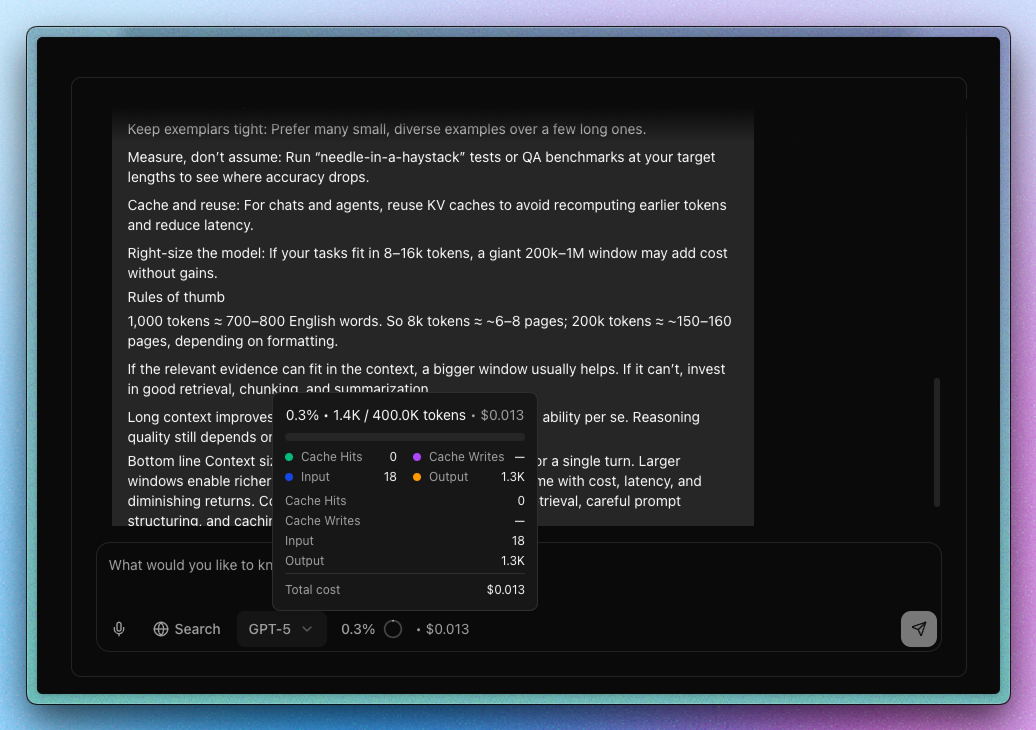Click the globe Search icon
The width and height of the screenshot is (1036, 730).
point(161,629)
